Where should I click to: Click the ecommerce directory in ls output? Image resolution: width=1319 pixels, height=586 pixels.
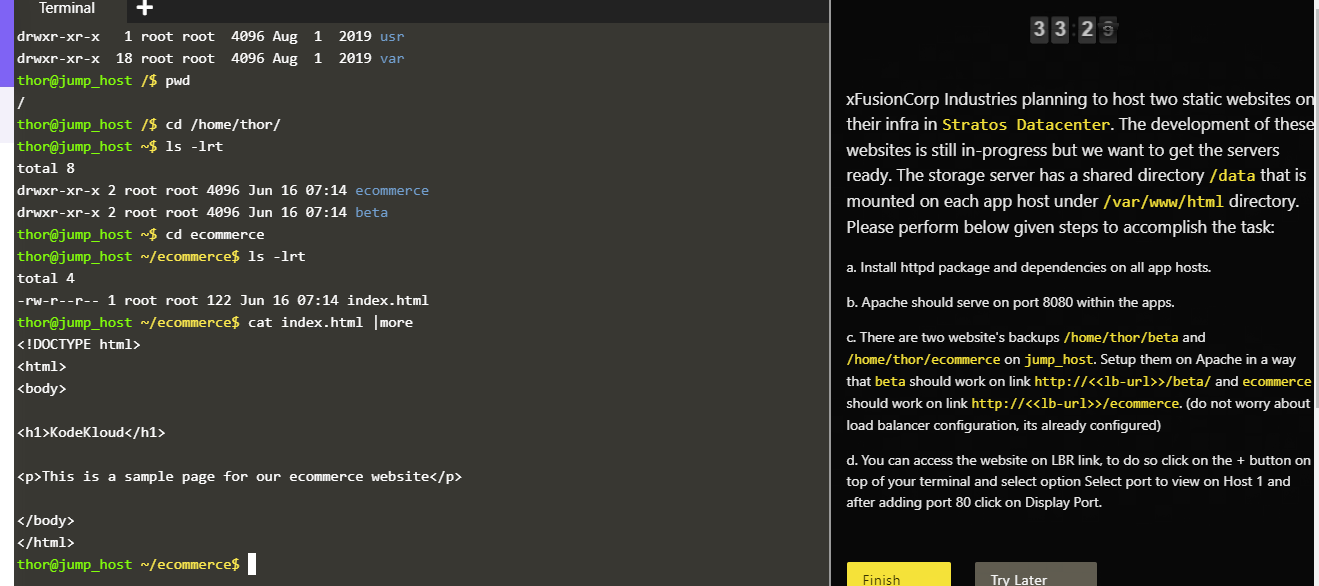(x=392, y=190)
